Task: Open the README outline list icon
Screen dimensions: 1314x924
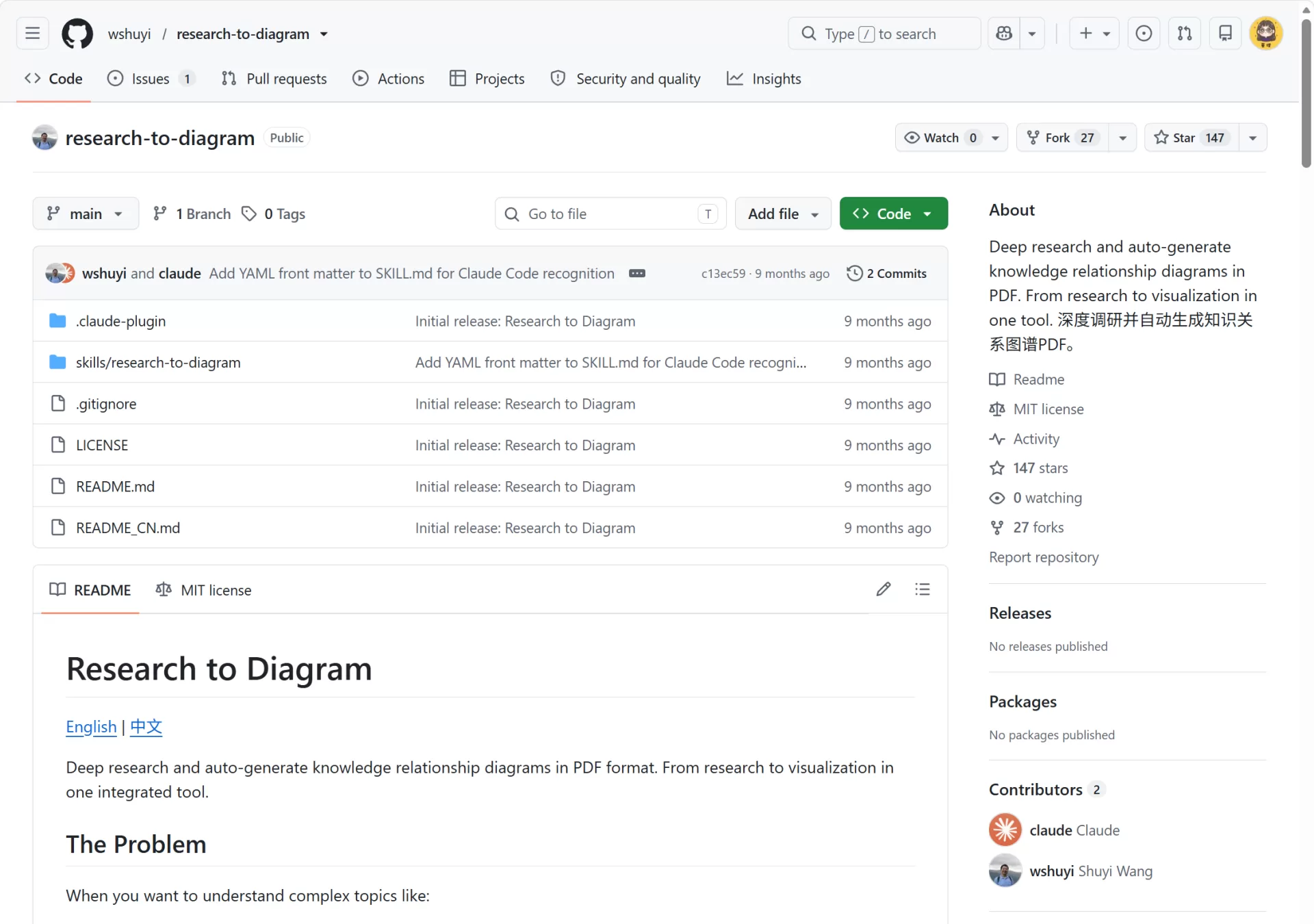Action: click(x=923, y=589)
